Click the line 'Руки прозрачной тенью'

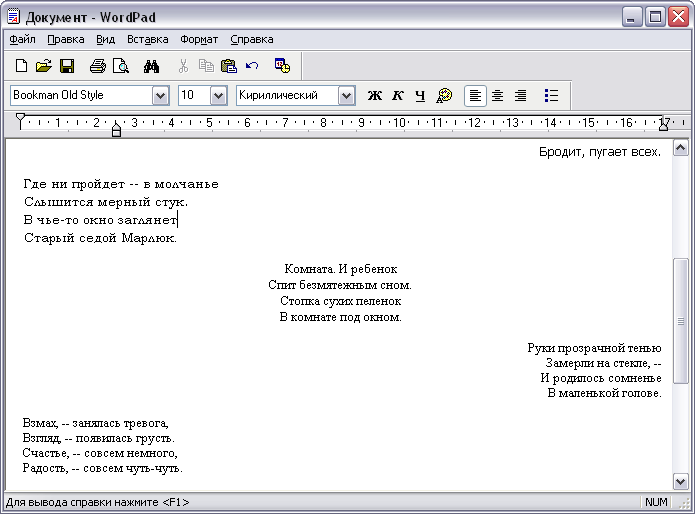594,348
